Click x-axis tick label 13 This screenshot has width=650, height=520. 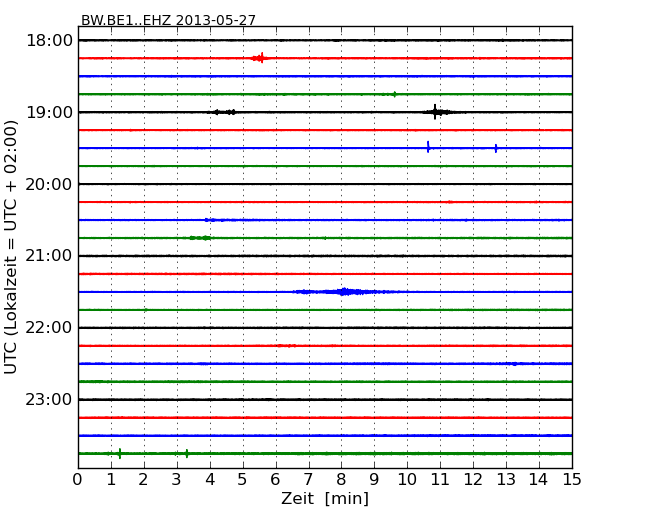click(506, 480)
